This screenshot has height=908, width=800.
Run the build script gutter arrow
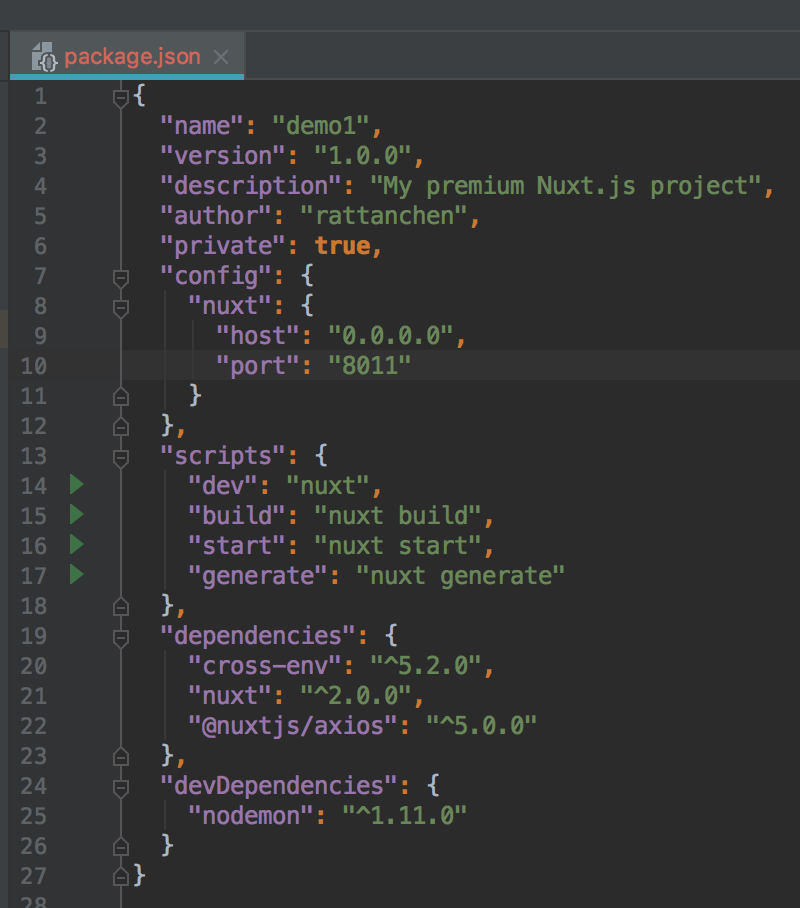point(76,514)
